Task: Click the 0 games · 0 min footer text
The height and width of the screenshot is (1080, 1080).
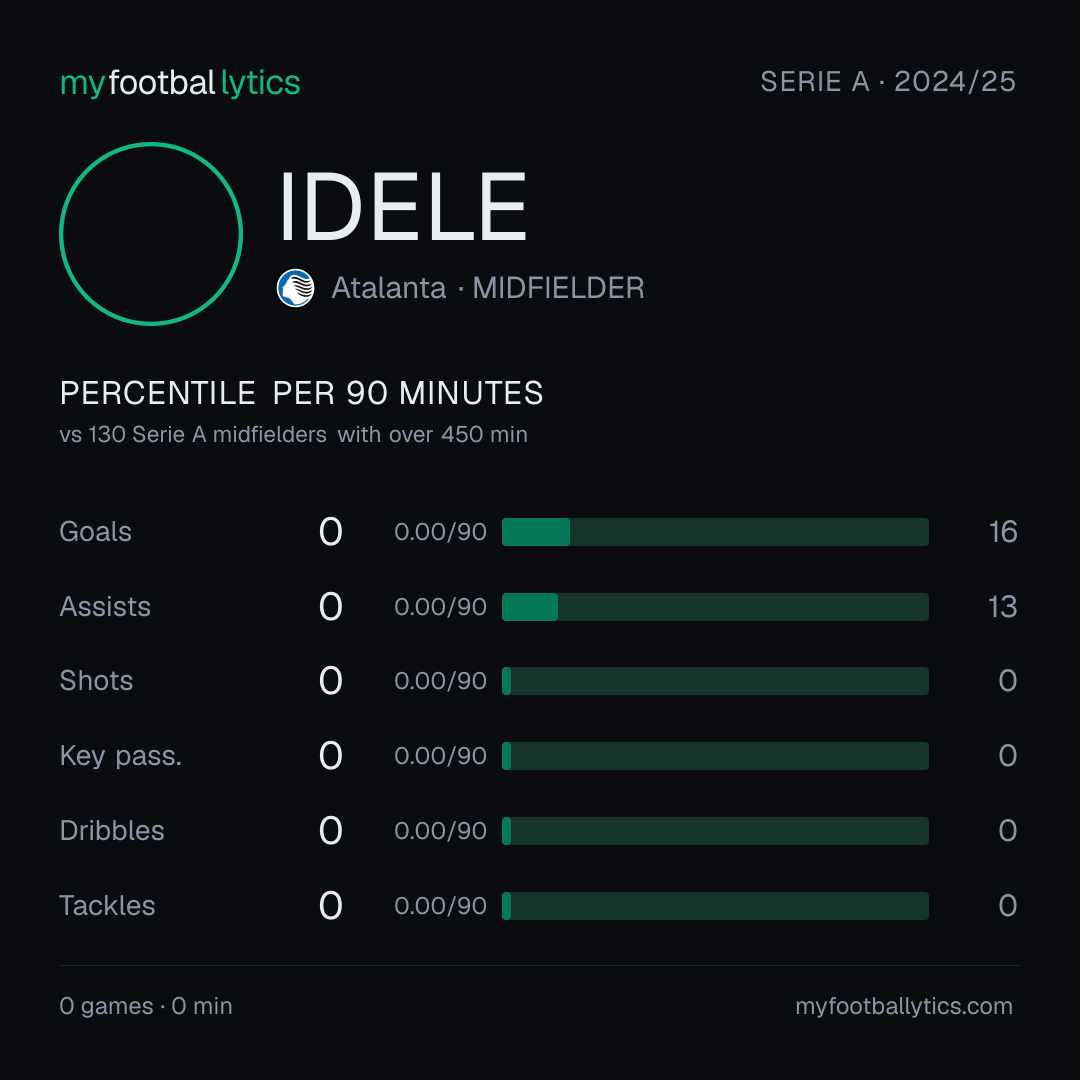Action: [145, 1006]
